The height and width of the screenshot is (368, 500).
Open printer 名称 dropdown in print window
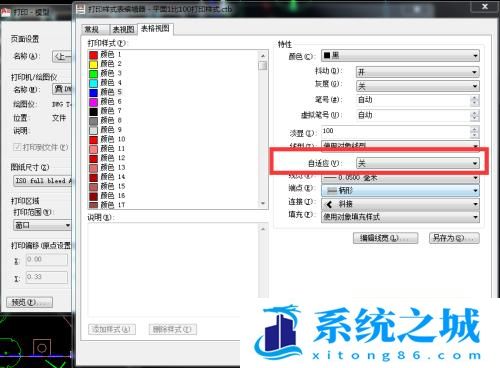[x=62, y=89]
